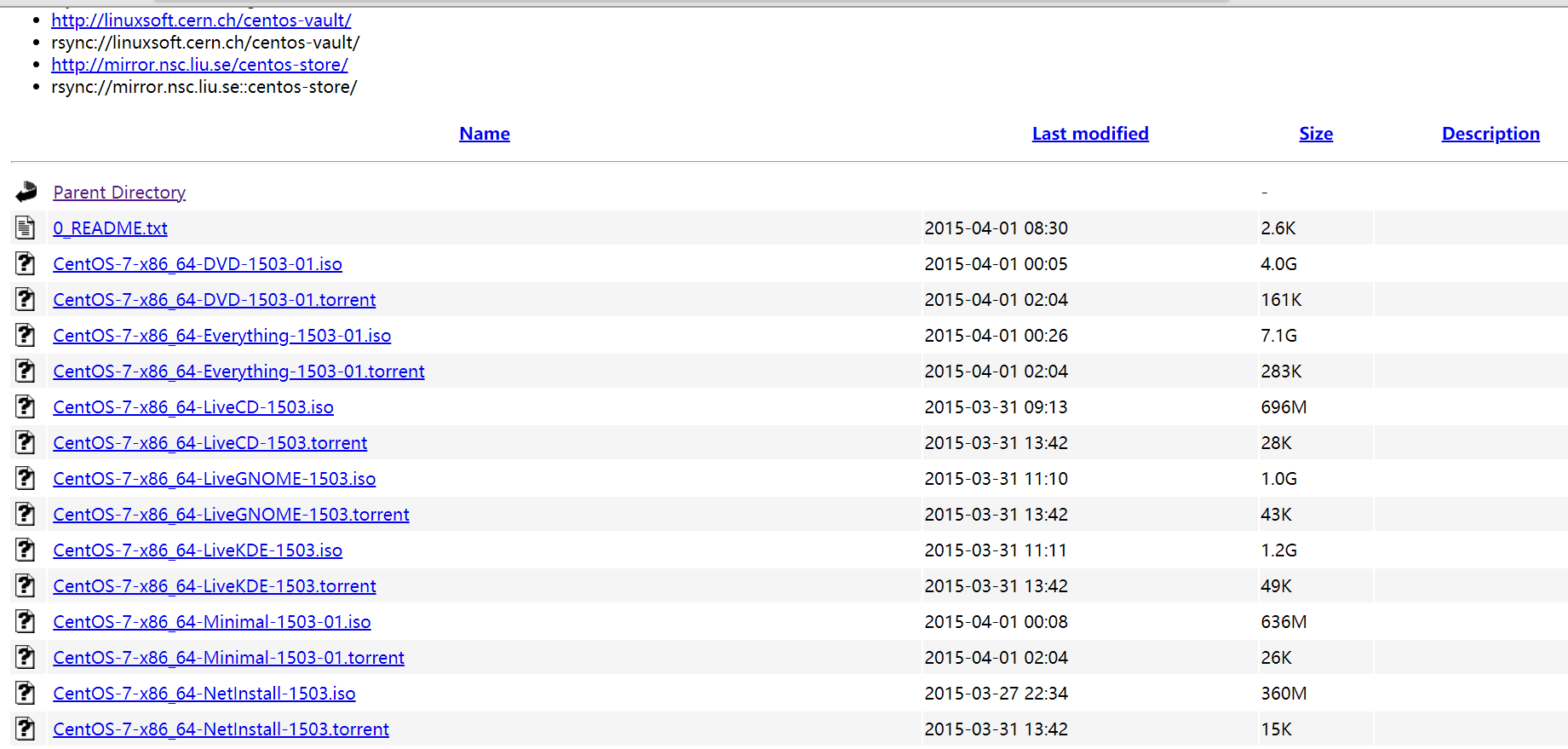Open the 0_README.txt file link
The height and width of the screenshot is (749, 1568).
click(x=110, y=228)
